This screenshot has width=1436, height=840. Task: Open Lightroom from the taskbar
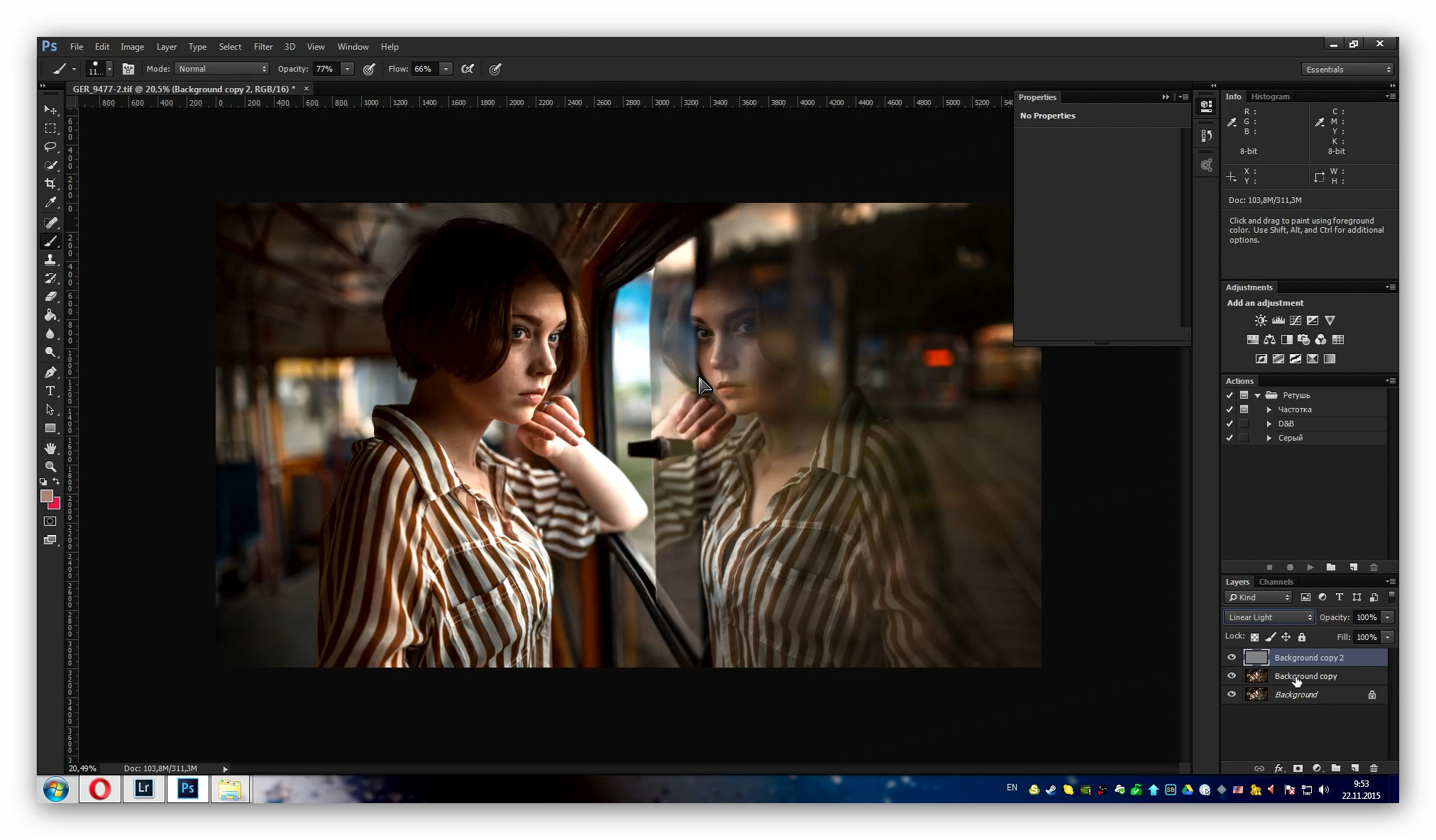[144, 788]
